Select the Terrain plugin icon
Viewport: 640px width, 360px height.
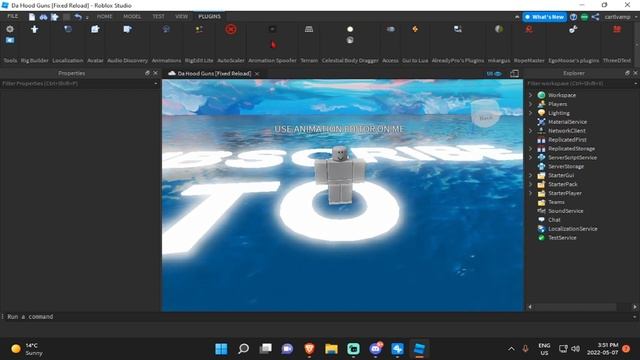tap(309, 29)
